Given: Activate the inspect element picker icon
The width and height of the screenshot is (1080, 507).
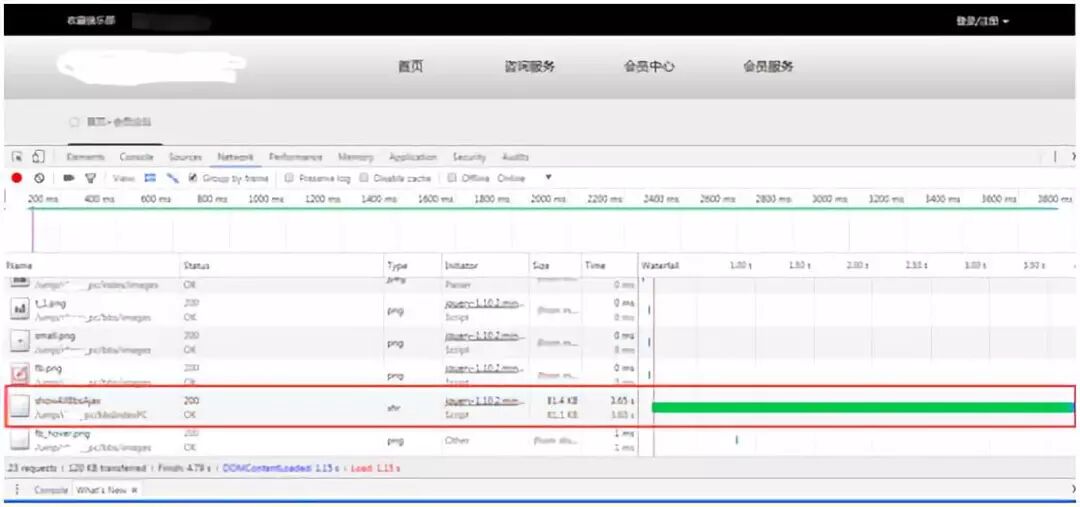Looking at the screenshot, I should [x=17, y=157].
